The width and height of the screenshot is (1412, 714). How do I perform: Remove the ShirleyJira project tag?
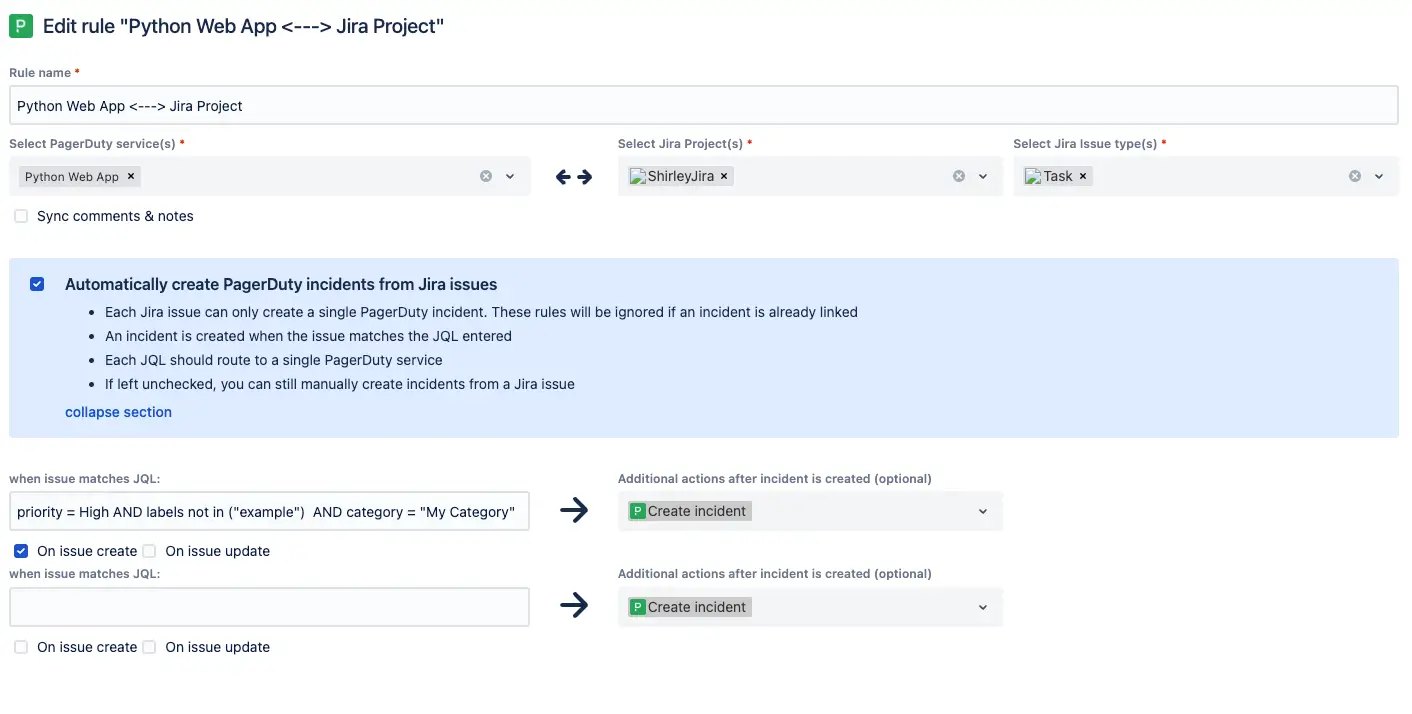[x=724, y=176]
